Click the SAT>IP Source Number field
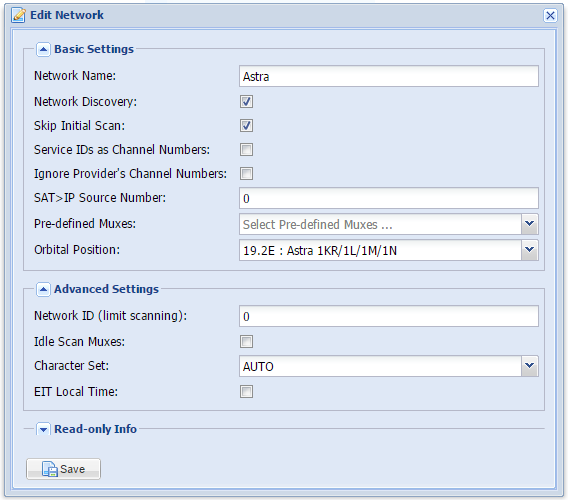This screenshot has height=503, width=571. click(389, 199)
